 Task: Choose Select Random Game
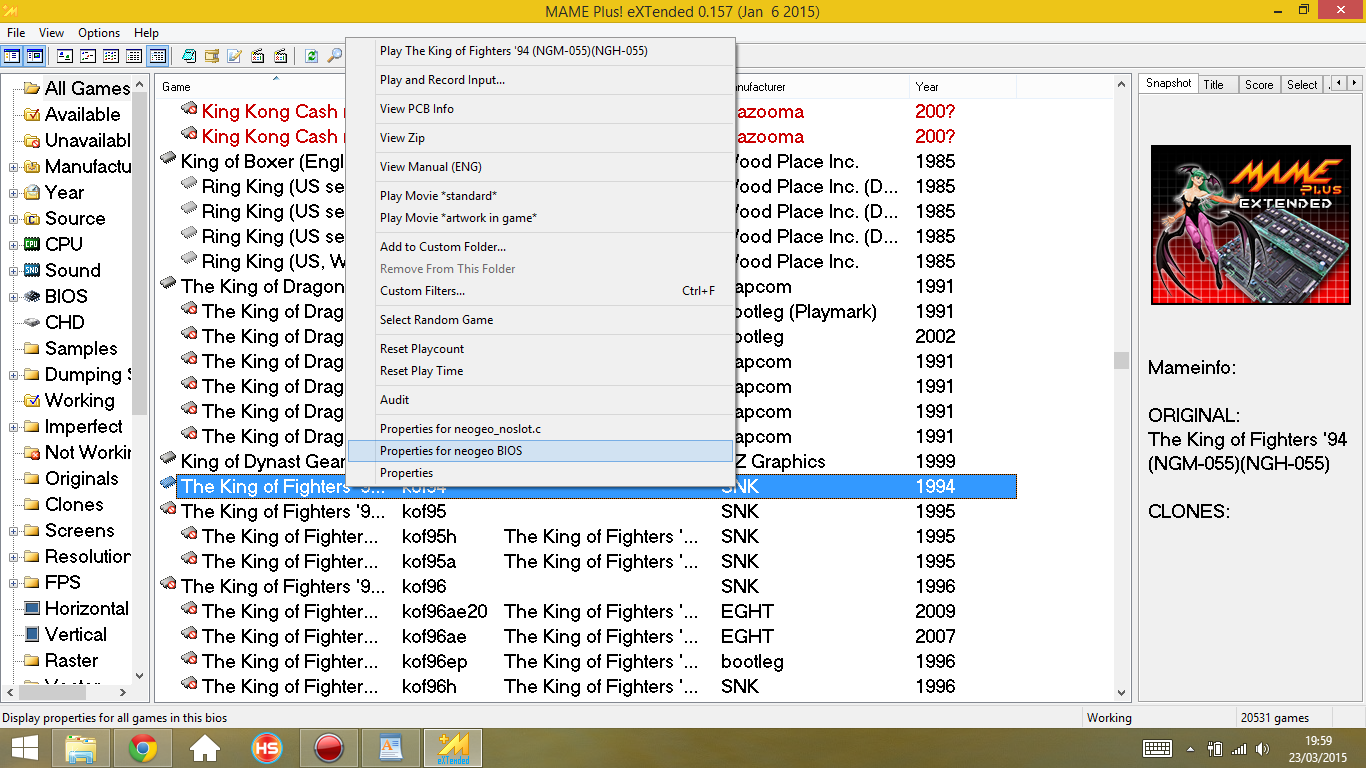coord(540,320)
